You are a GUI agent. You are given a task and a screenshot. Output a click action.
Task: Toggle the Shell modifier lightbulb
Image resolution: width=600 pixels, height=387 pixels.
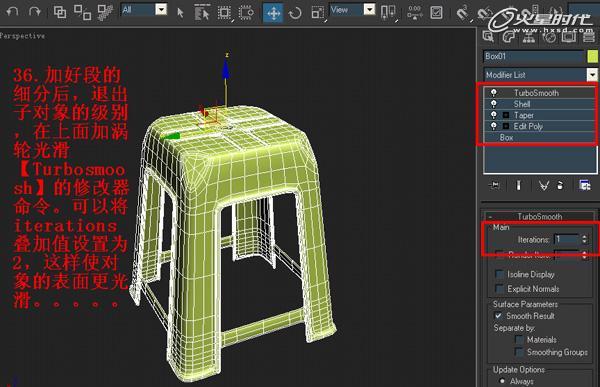click(x=494, y=104)
